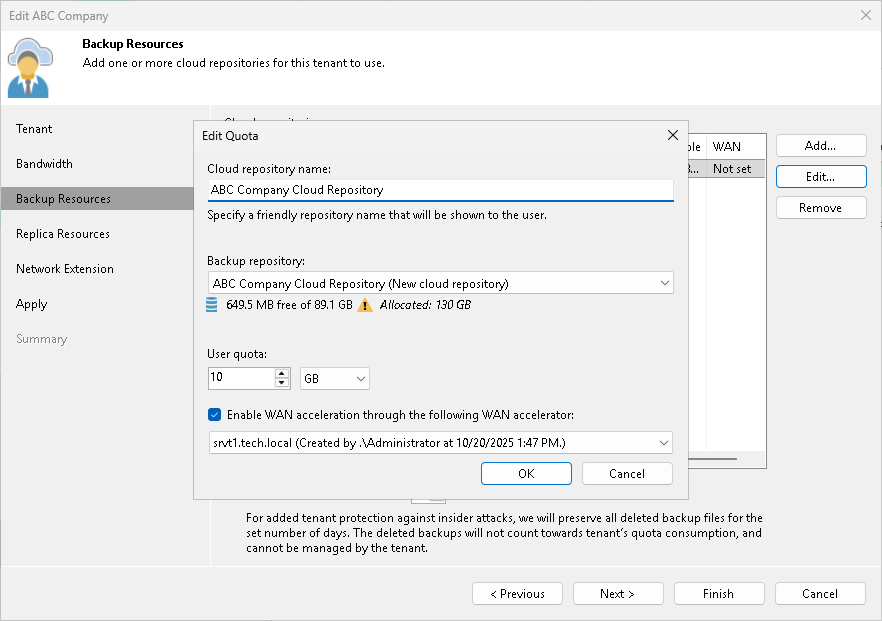Open the WAN accelerator selection dropdown
882x621 pixels.
click(x=663, y=442)
